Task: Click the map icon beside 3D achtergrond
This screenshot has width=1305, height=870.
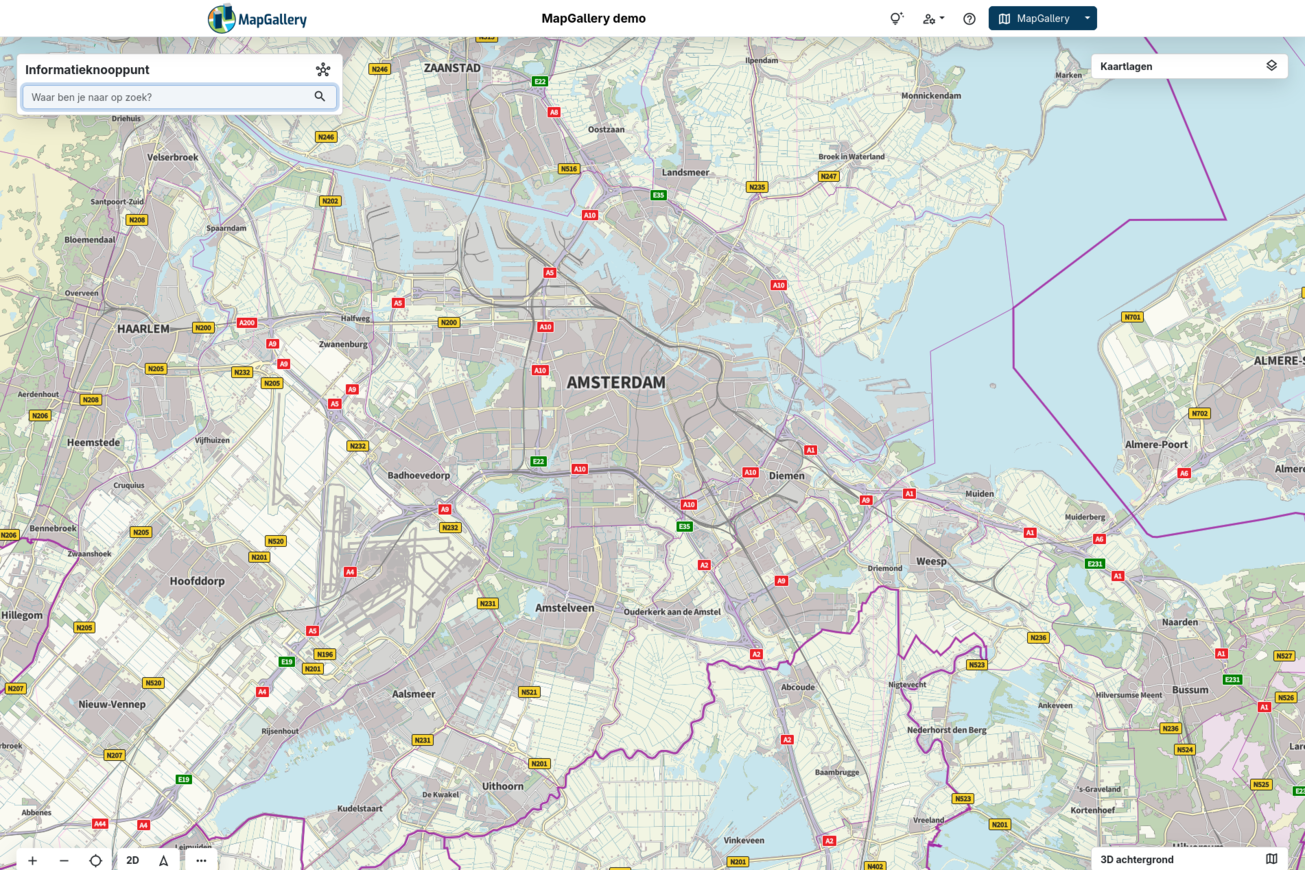Action: 1271,859
